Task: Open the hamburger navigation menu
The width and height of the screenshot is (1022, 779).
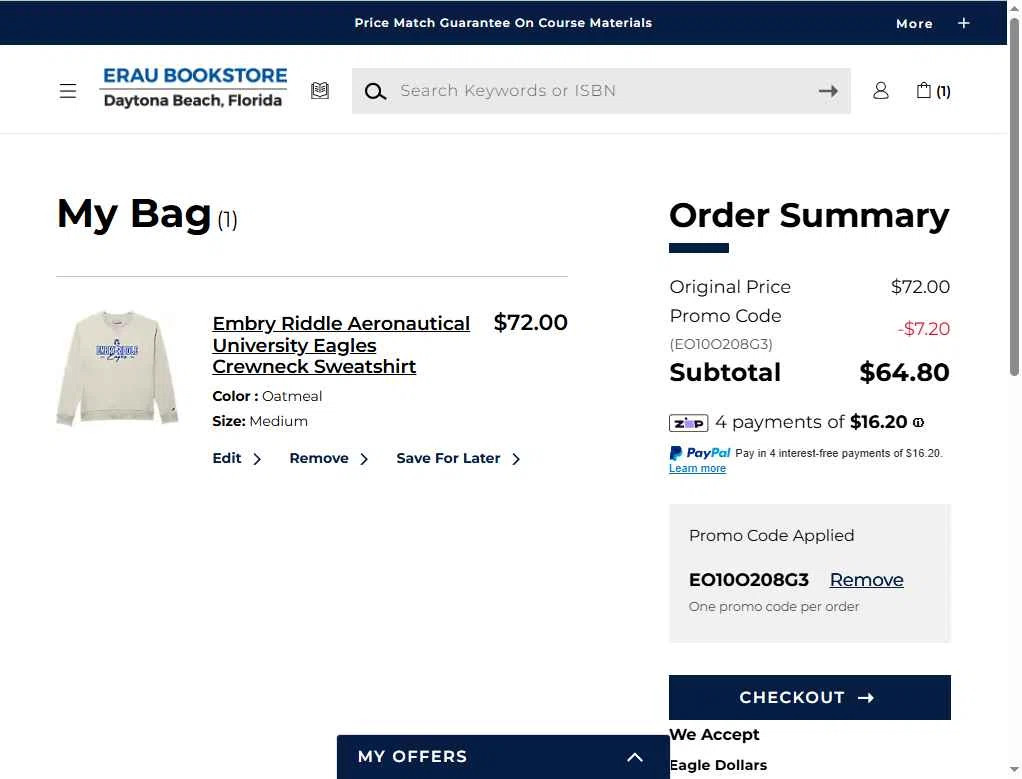Action: [x=68, y=91]
